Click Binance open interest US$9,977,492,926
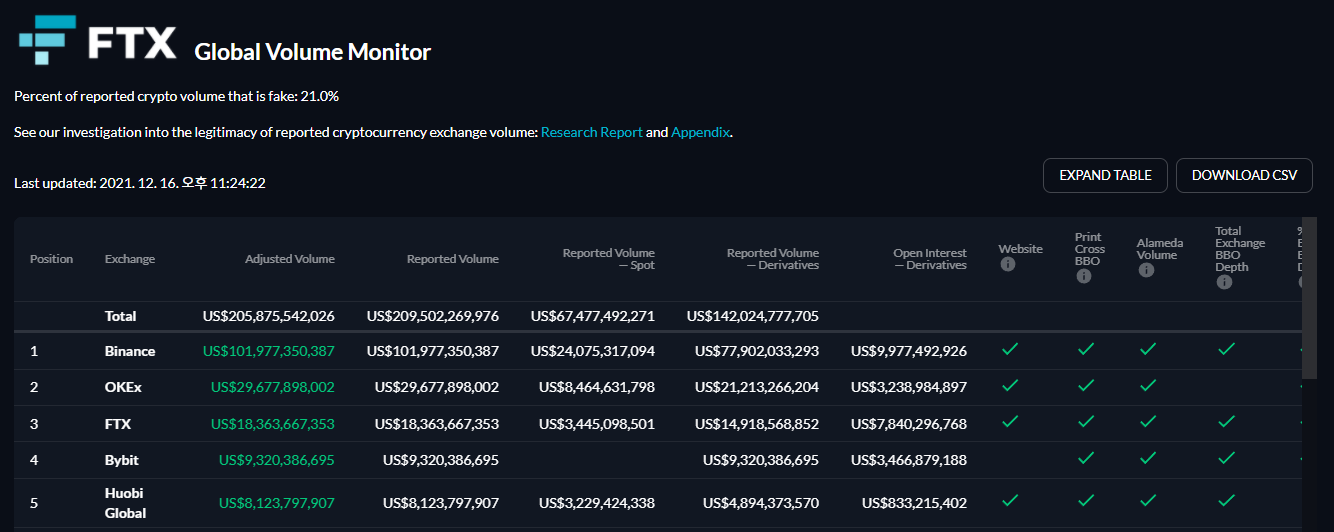The image size is (1334, 532). tap(909, 351)
